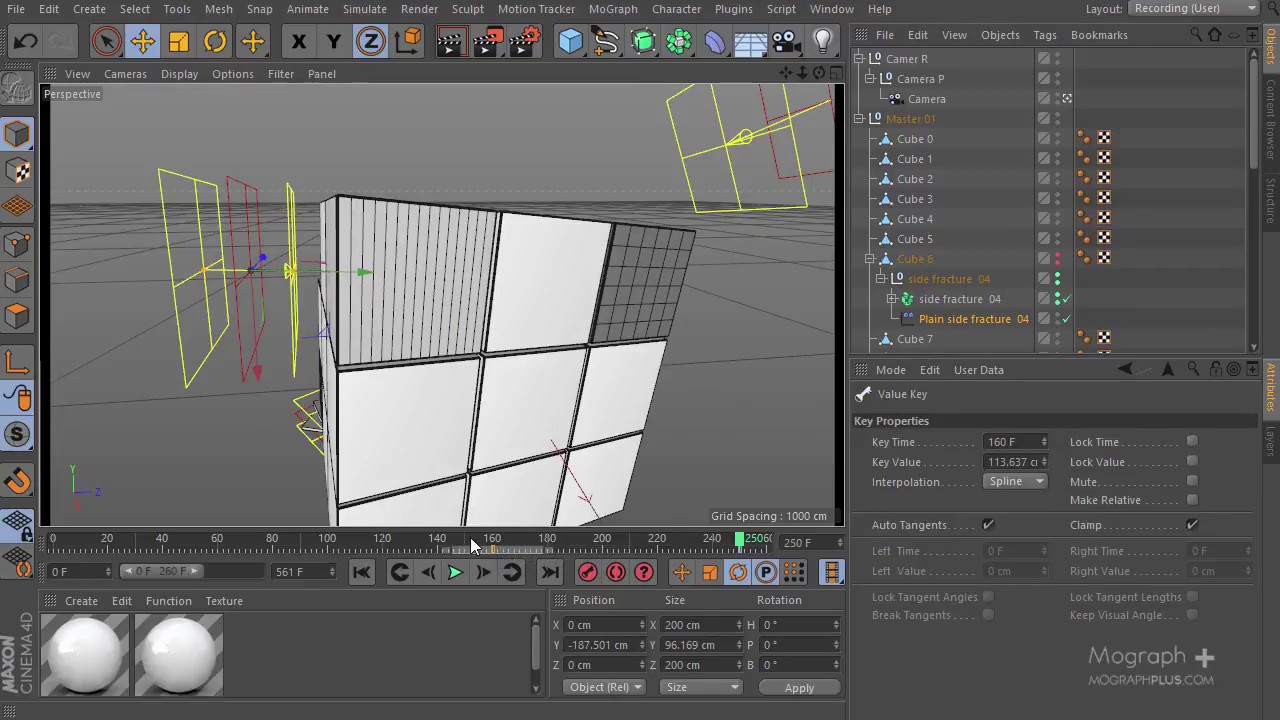The image size is (1280, 720).
Task: Collapse the Cube 6 tree node
Action: click(x=871, y=259)
